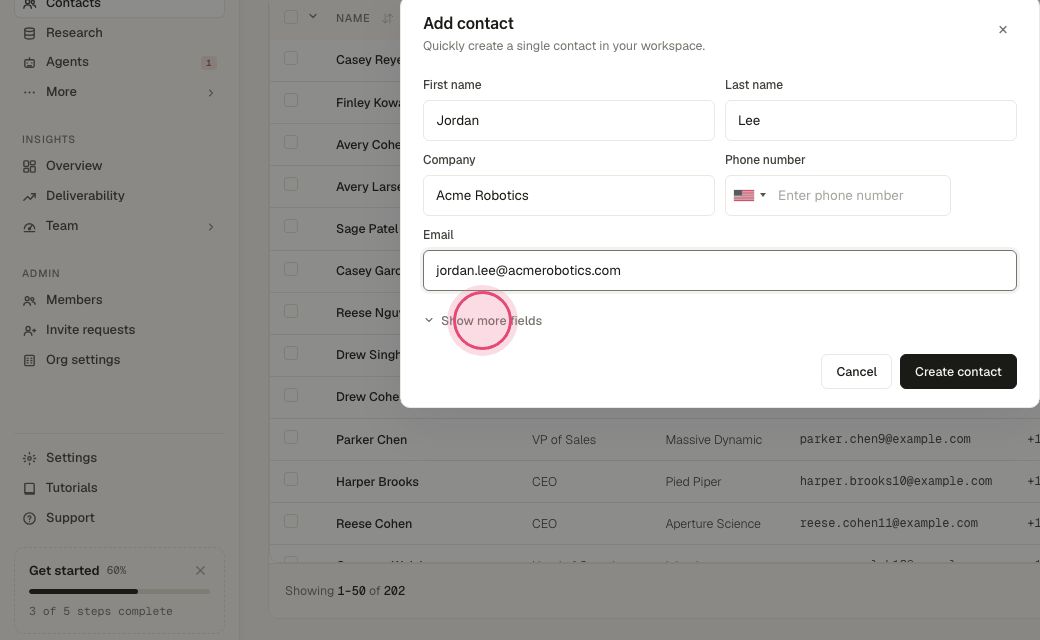
Task: Expand the More sidebar menu
Action: [119, 92]
